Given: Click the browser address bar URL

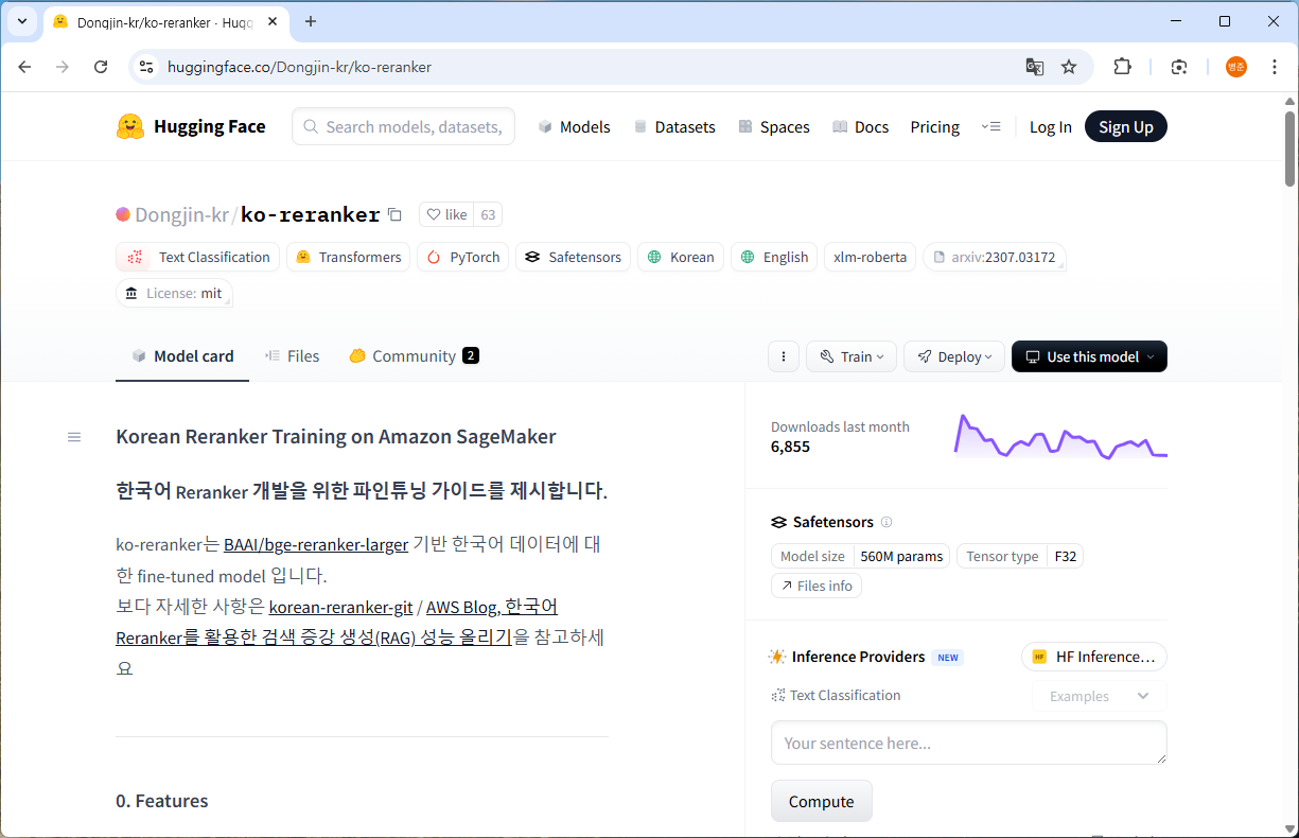Looking at the screenshot, I should point(300,67).
